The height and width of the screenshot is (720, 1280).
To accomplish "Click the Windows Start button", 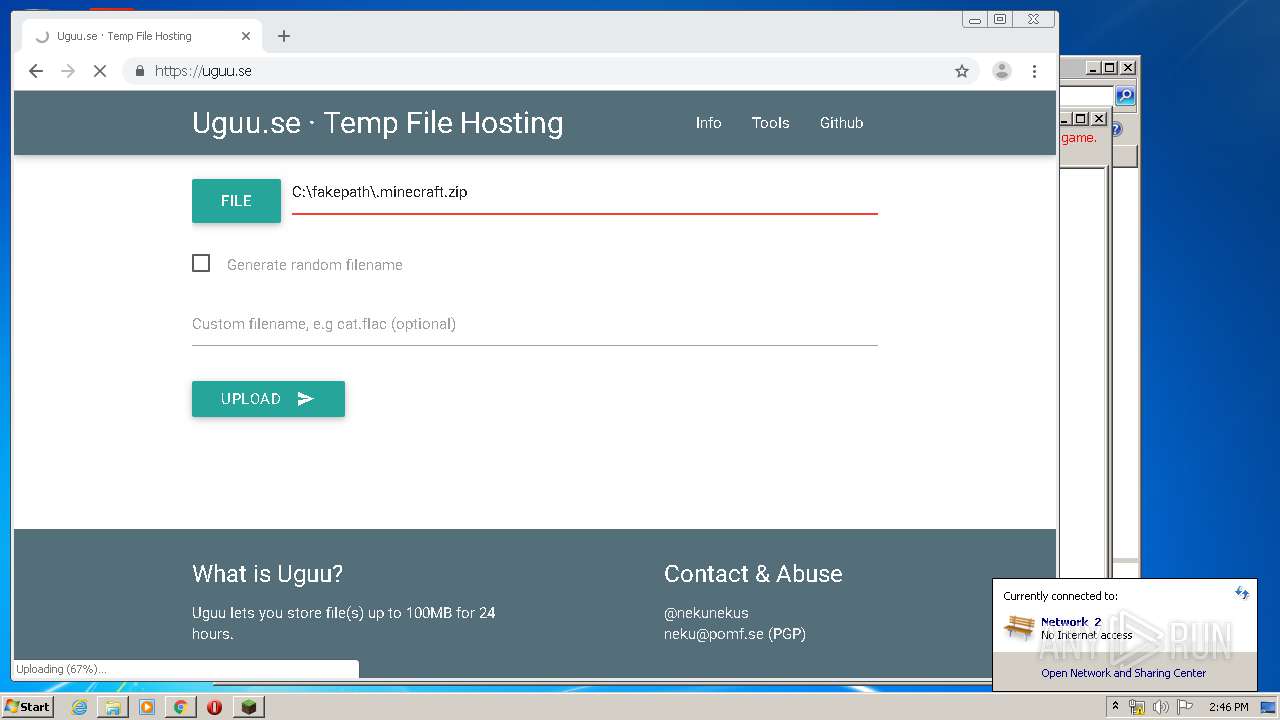I will tap(28, 707).
